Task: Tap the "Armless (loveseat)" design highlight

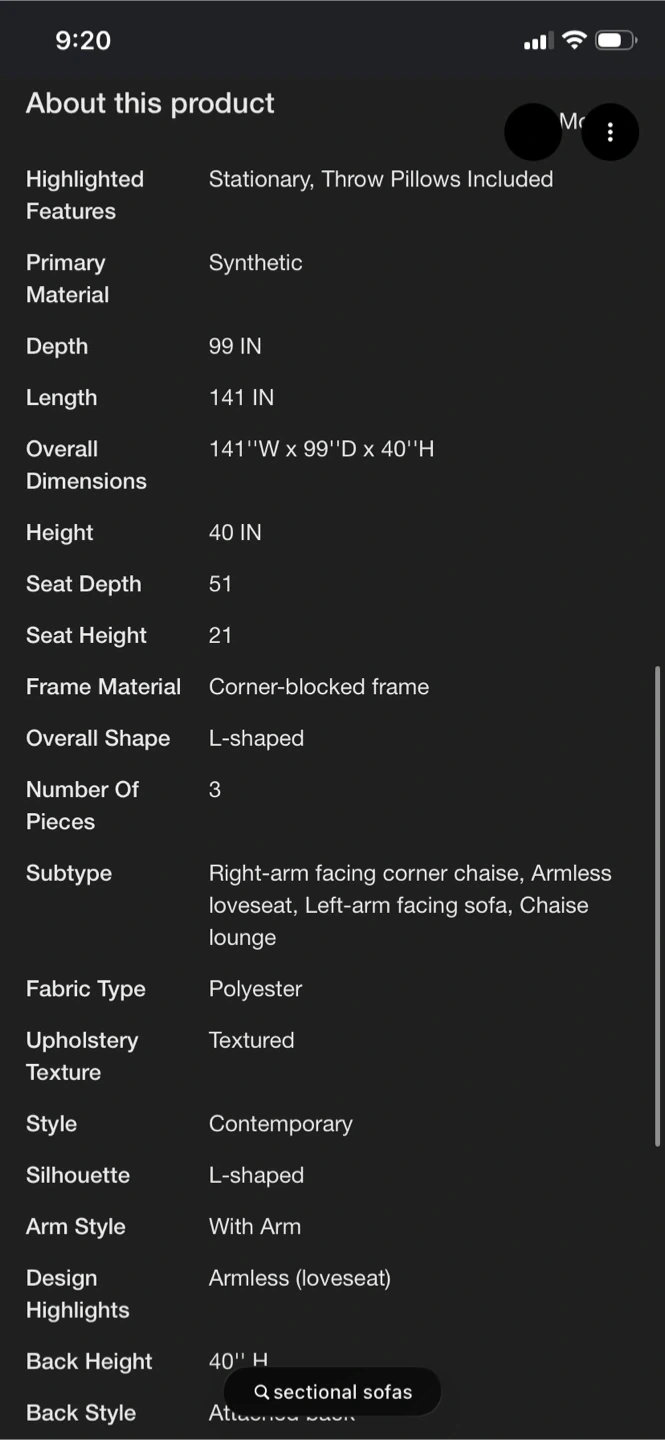Action: click(299, 1278)
